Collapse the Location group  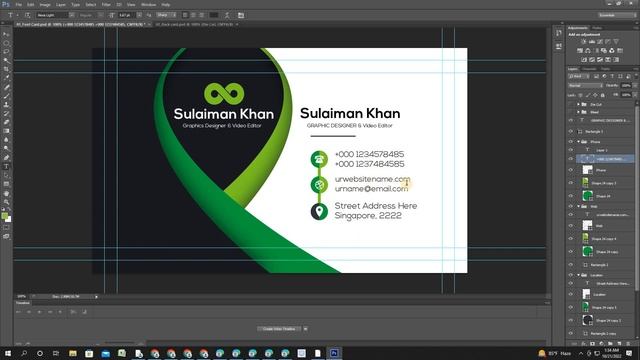click(578, 275)
